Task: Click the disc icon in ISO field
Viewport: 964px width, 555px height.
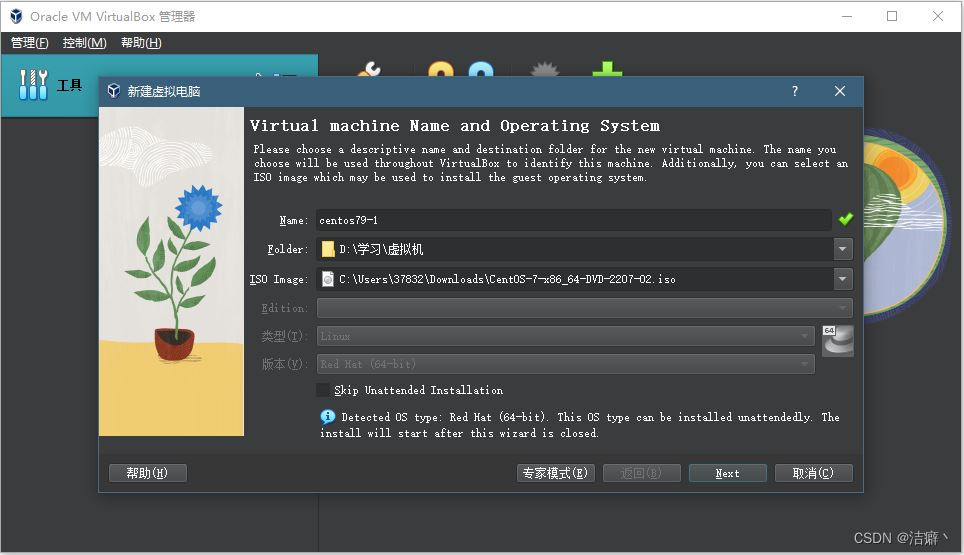Action: (x=328, y=279)
